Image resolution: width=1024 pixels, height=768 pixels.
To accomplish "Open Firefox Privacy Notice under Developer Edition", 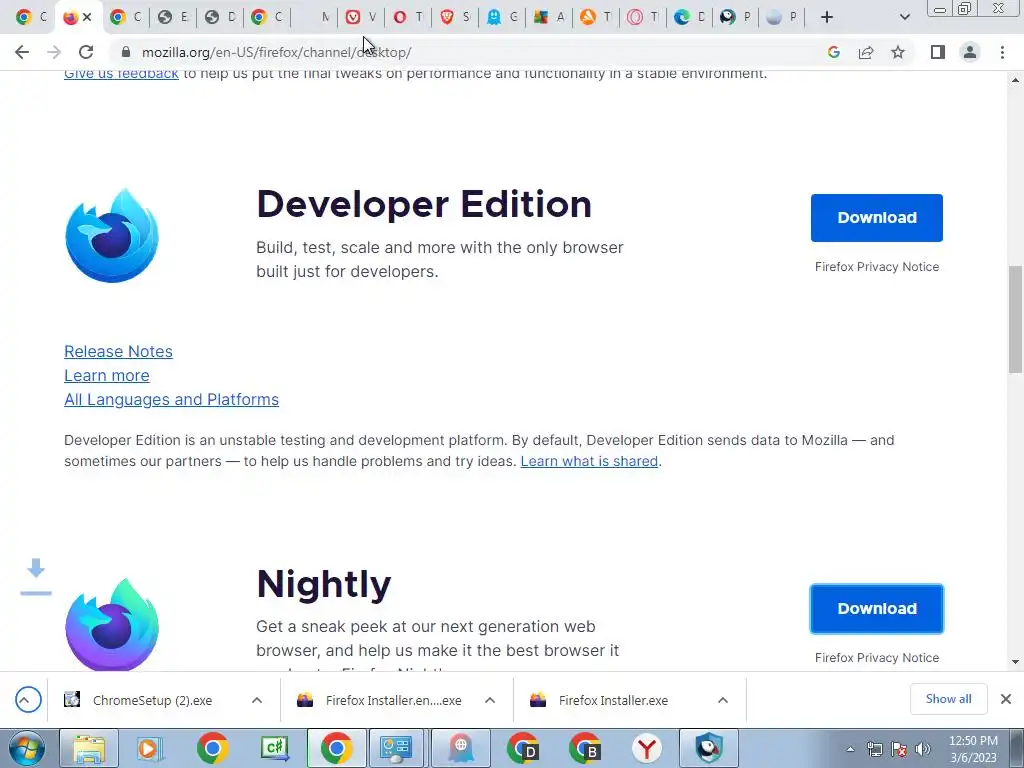I will click(876, 266).
